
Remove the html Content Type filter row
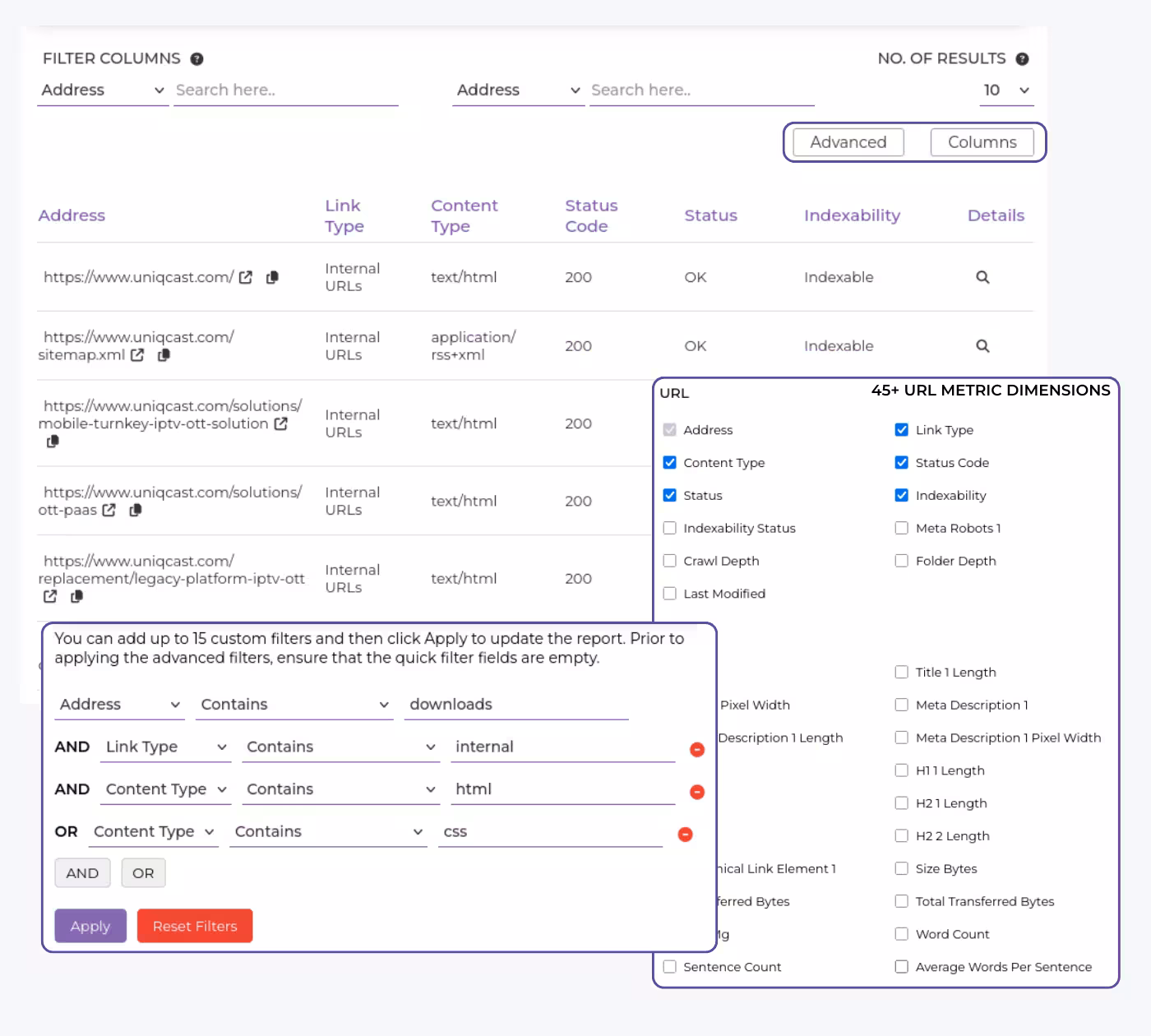click(x=696, y=792)
